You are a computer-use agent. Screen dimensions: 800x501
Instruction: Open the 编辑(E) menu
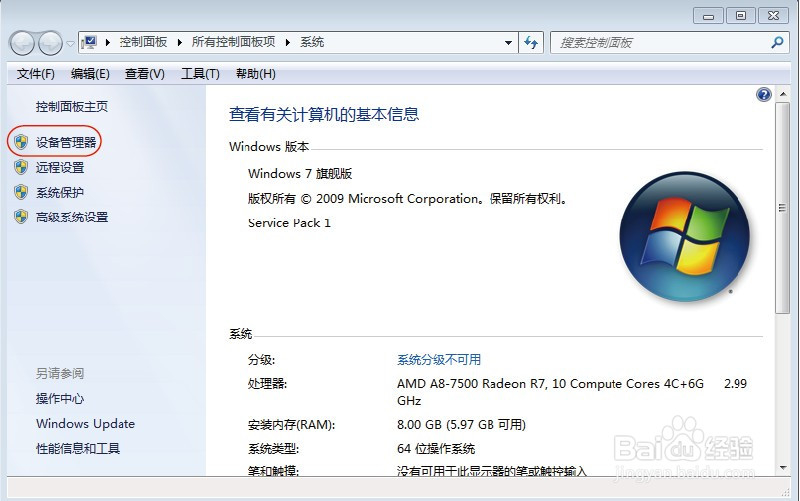pyautogui.click(x=90, y=74)
